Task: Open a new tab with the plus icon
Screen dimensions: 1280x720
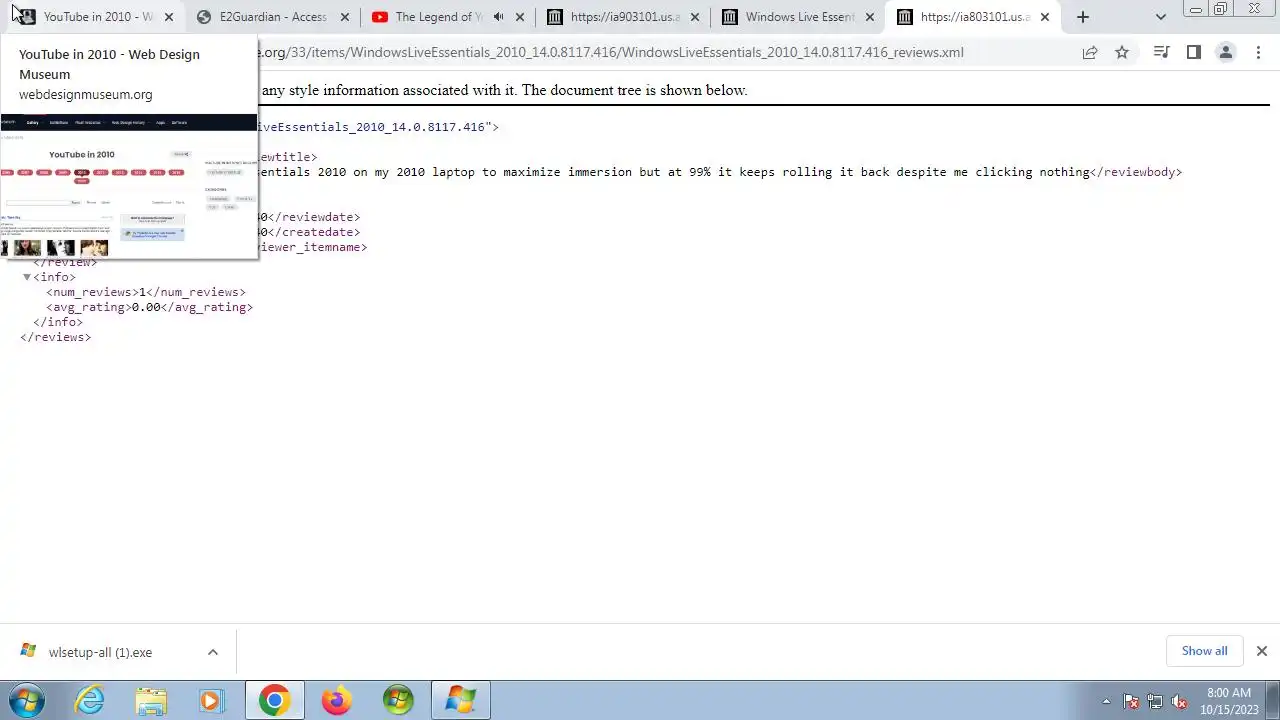Action: point(1082,17)
